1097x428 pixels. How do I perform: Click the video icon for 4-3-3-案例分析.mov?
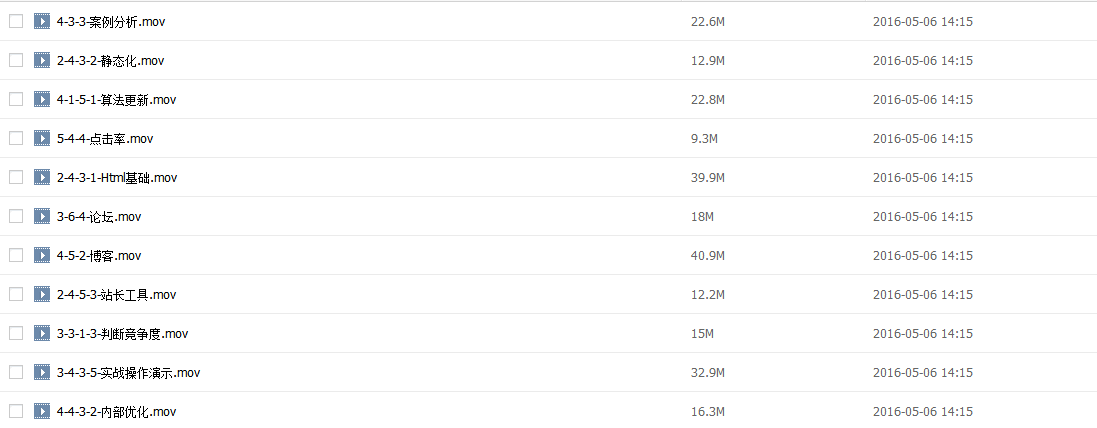point(41,21)
